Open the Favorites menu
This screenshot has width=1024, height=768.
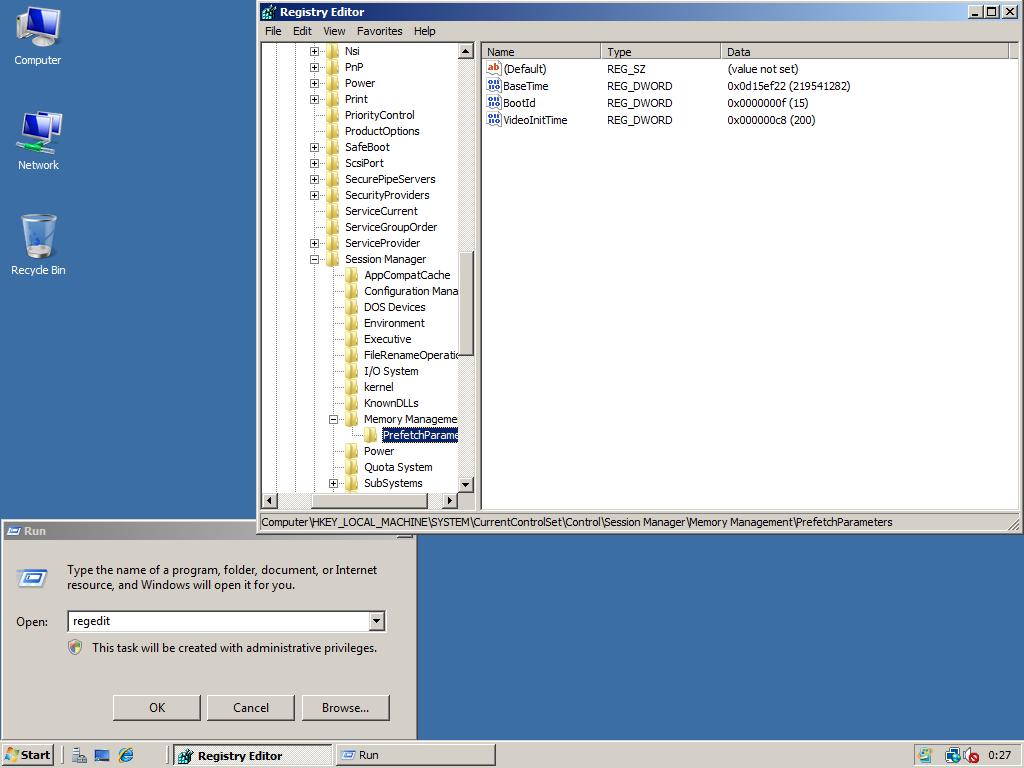[379, 31]
